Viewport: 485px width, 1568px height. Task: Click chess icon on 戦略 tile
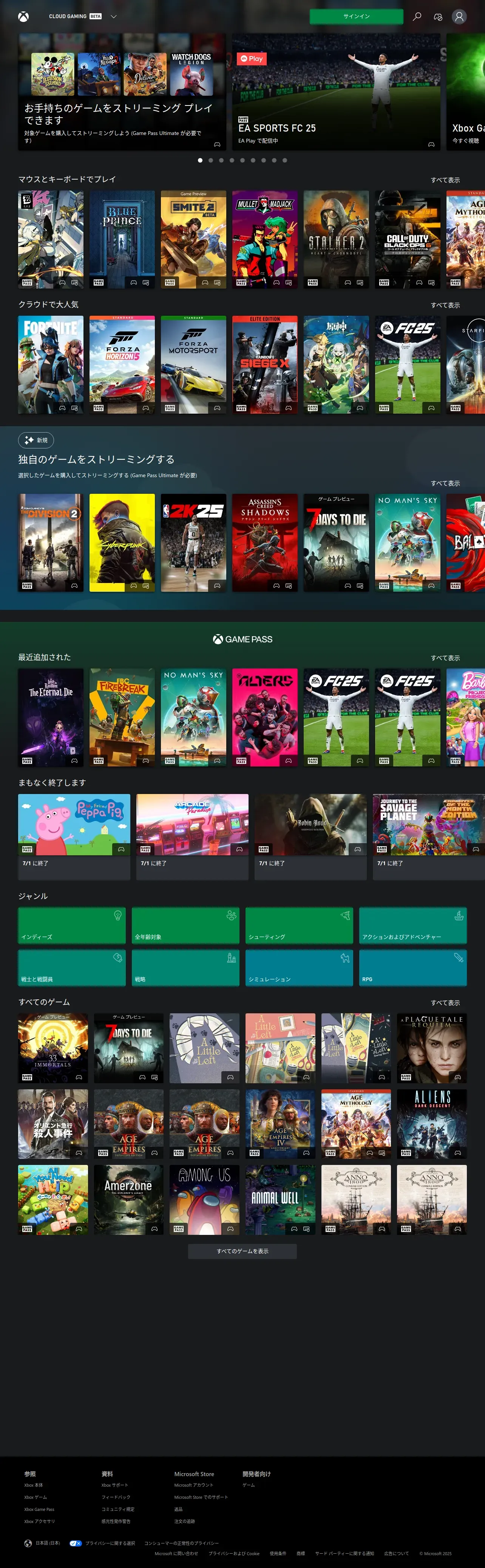tap(232, 957)
